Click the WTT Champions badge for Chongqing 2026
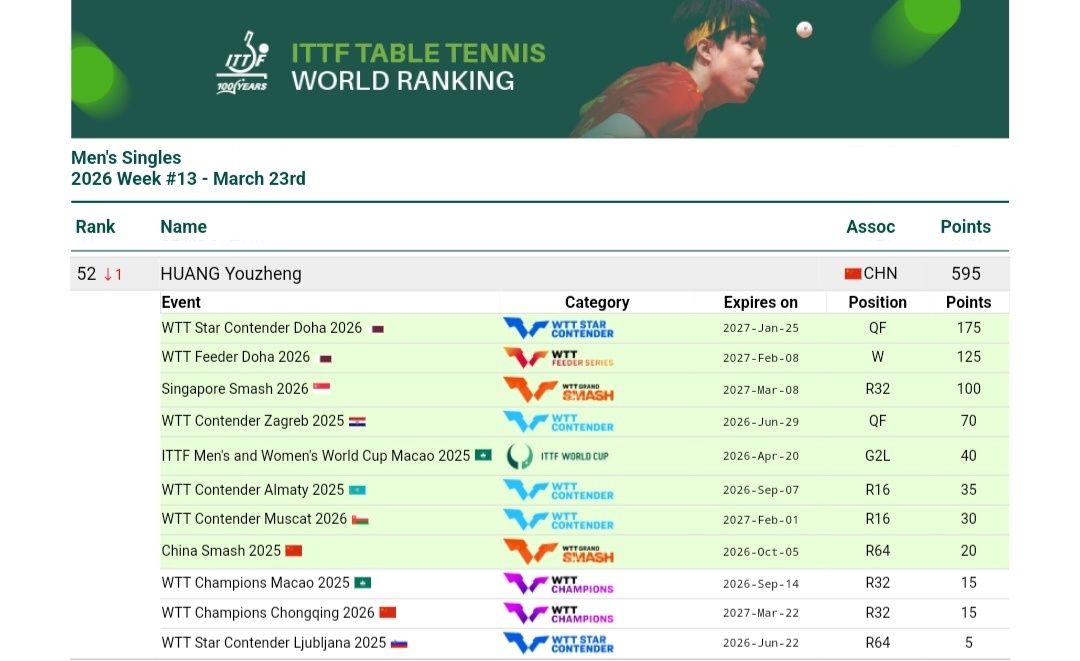 (559, 613)
